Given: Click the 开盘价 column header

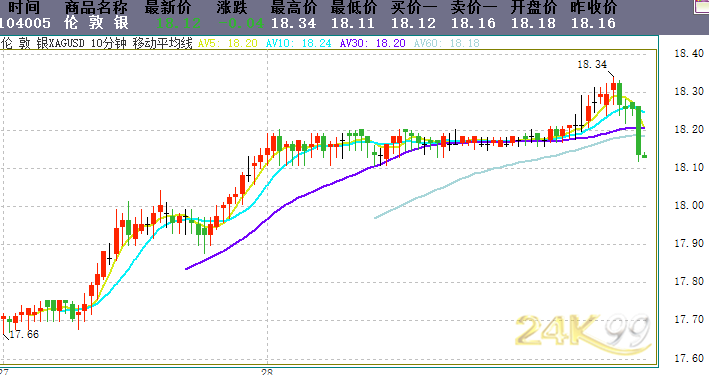Looking at the screenshot, I should pos(534,7).
